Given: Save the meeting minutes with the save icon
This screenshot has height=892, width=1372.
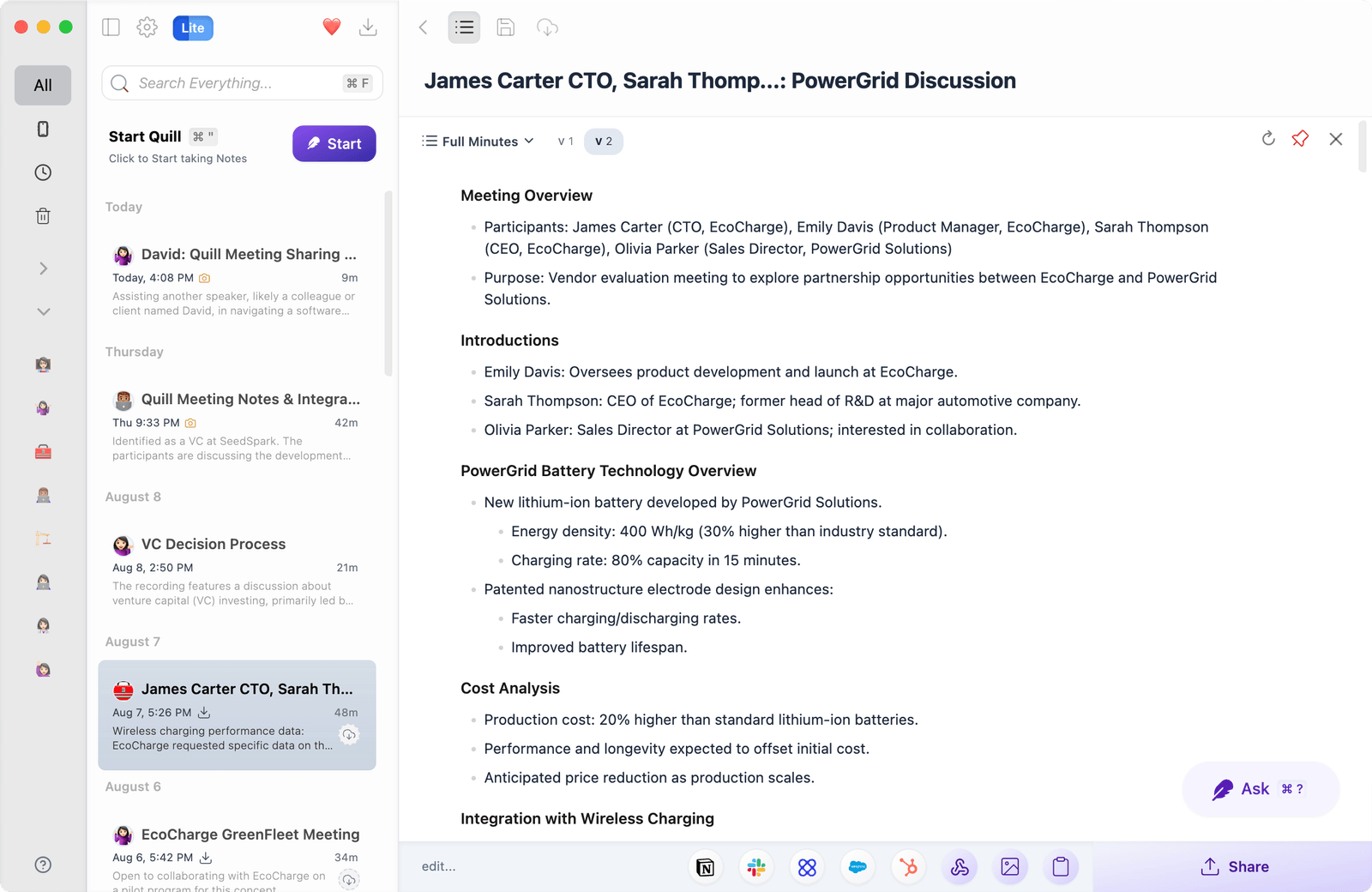Looking at the screenshot, I should [x=505, y=27].
